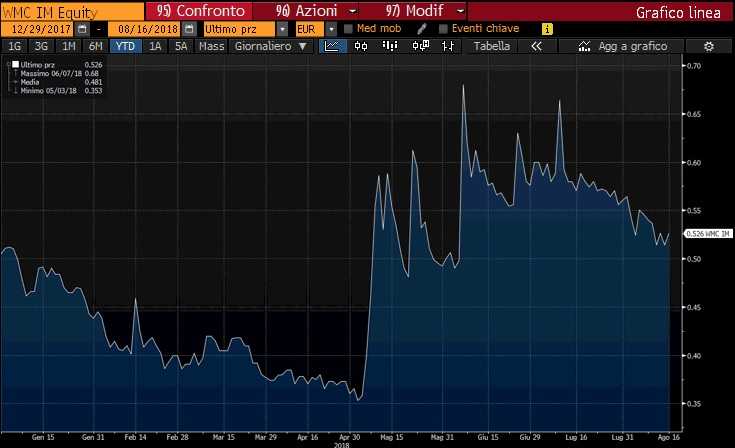Click the 0.70 price axis label

coord(694,66)
